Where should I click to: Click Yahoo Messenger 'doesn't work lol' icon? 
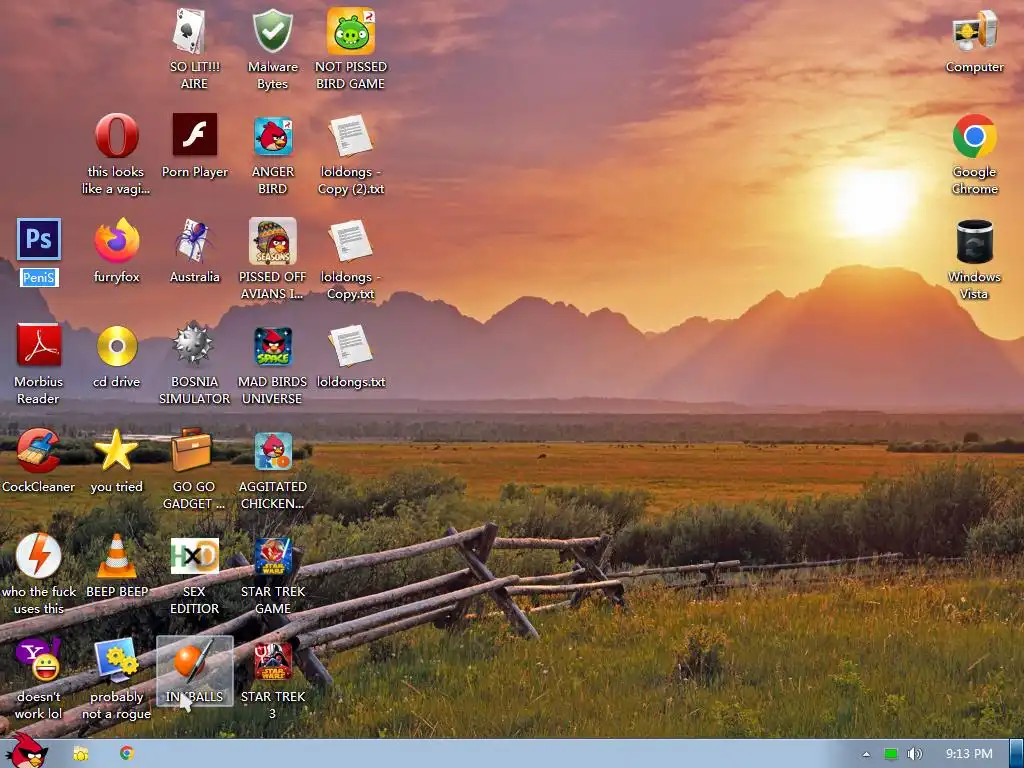tap(39, 660)
